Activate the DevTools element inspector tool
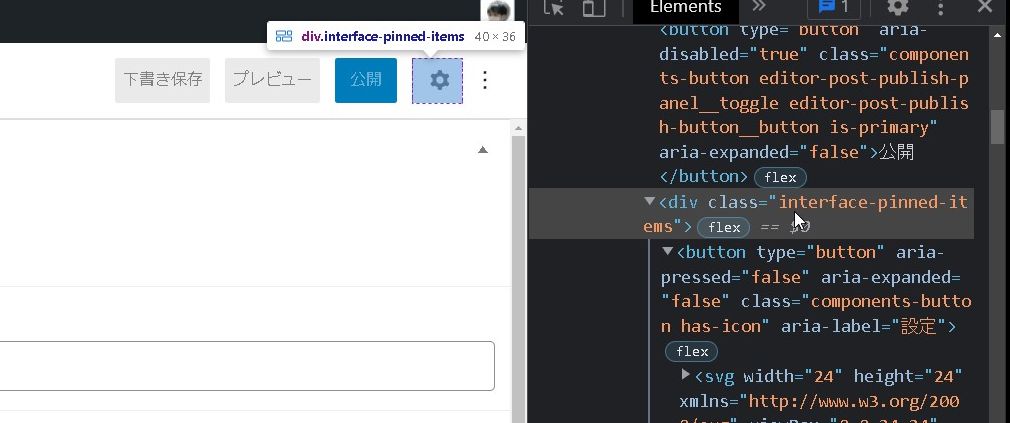The height and width of the screenshot is (423, 1010). coord(554,8)
